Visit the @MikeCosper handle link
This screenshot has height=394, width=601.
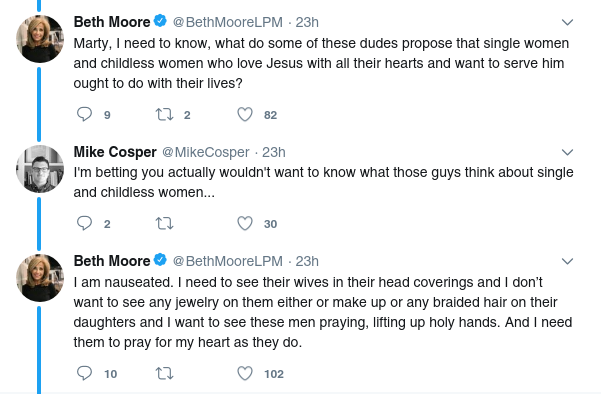click(205, 152)
